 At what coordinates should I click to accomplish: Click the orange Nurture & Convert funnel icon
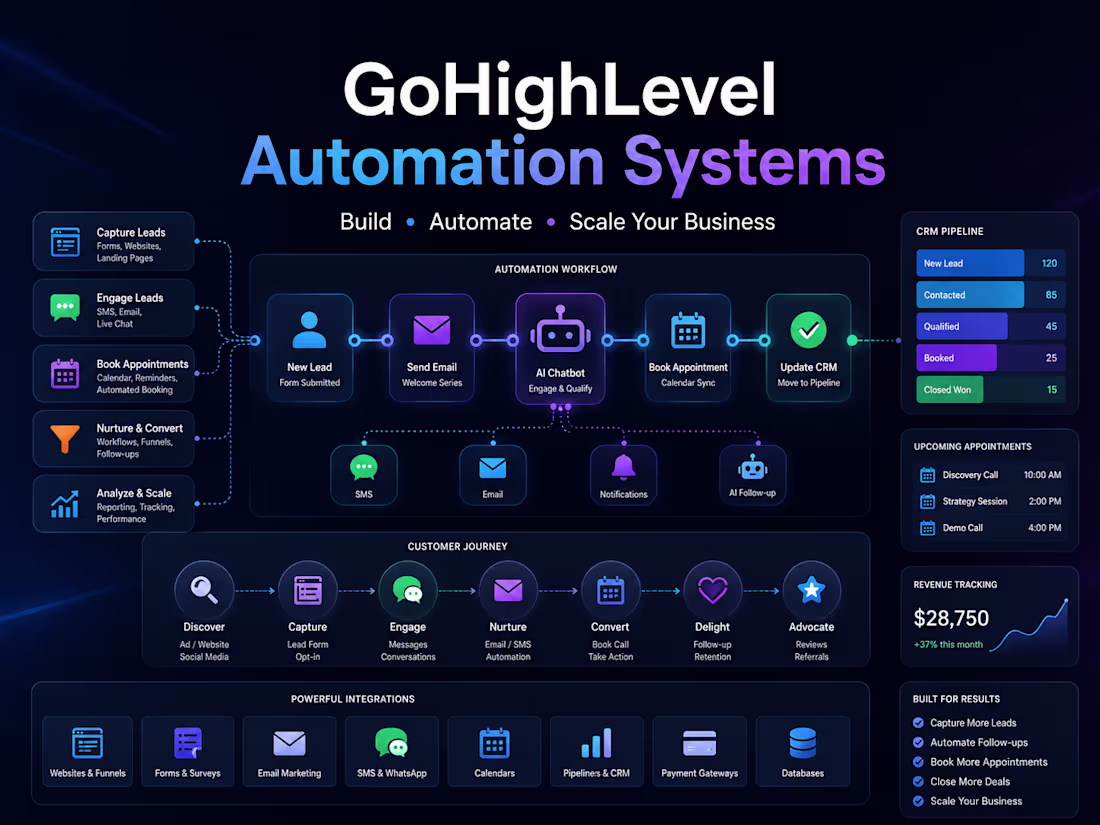click(65, 438)
